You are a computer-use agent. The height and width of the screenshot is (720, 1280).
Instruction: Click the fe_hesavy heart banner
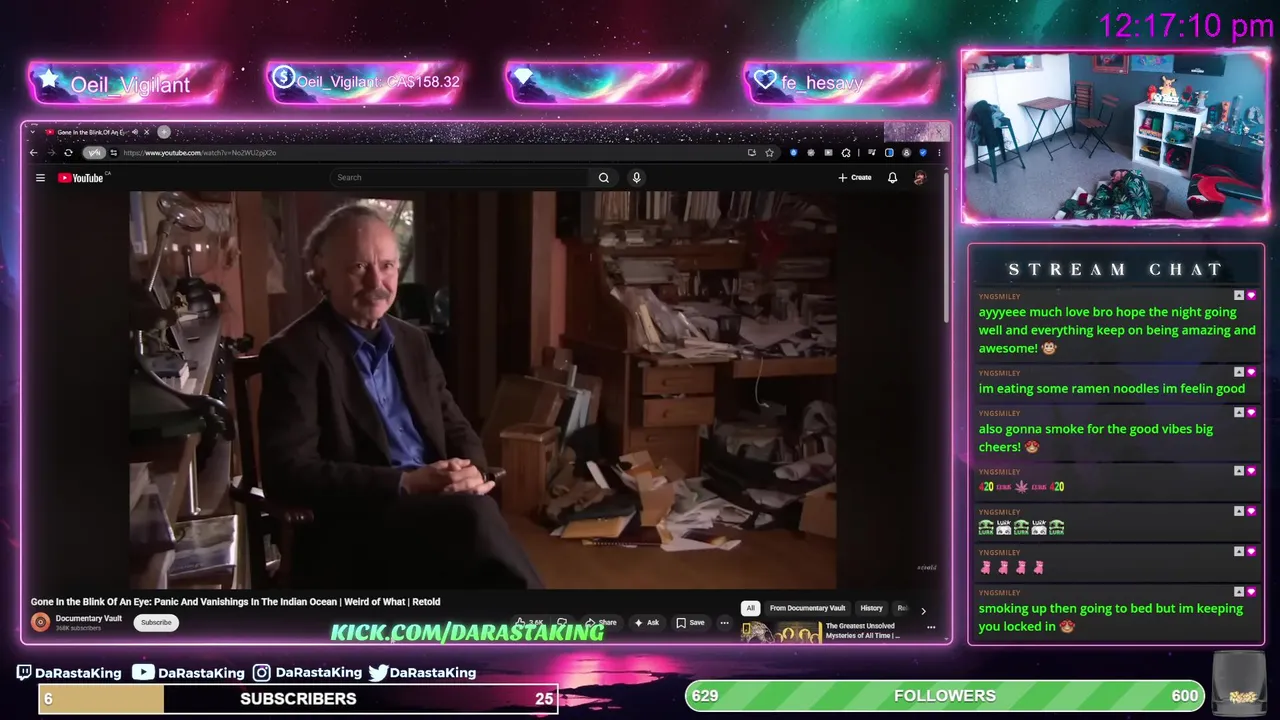click(x=843, y=82)
